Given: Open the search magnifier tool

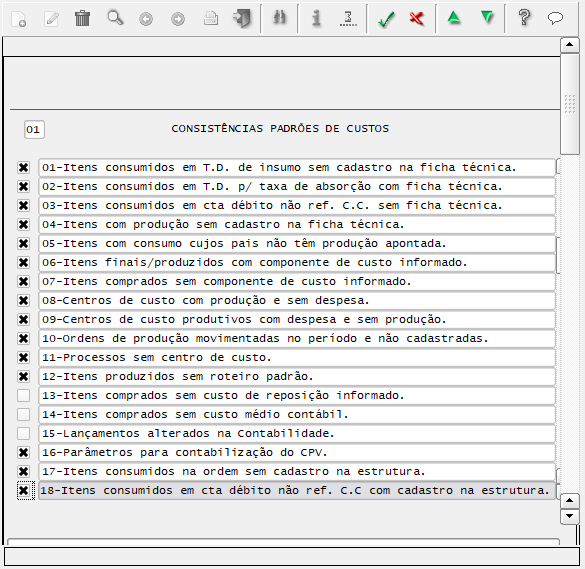Looking at the screenshot, I should 115,18.
